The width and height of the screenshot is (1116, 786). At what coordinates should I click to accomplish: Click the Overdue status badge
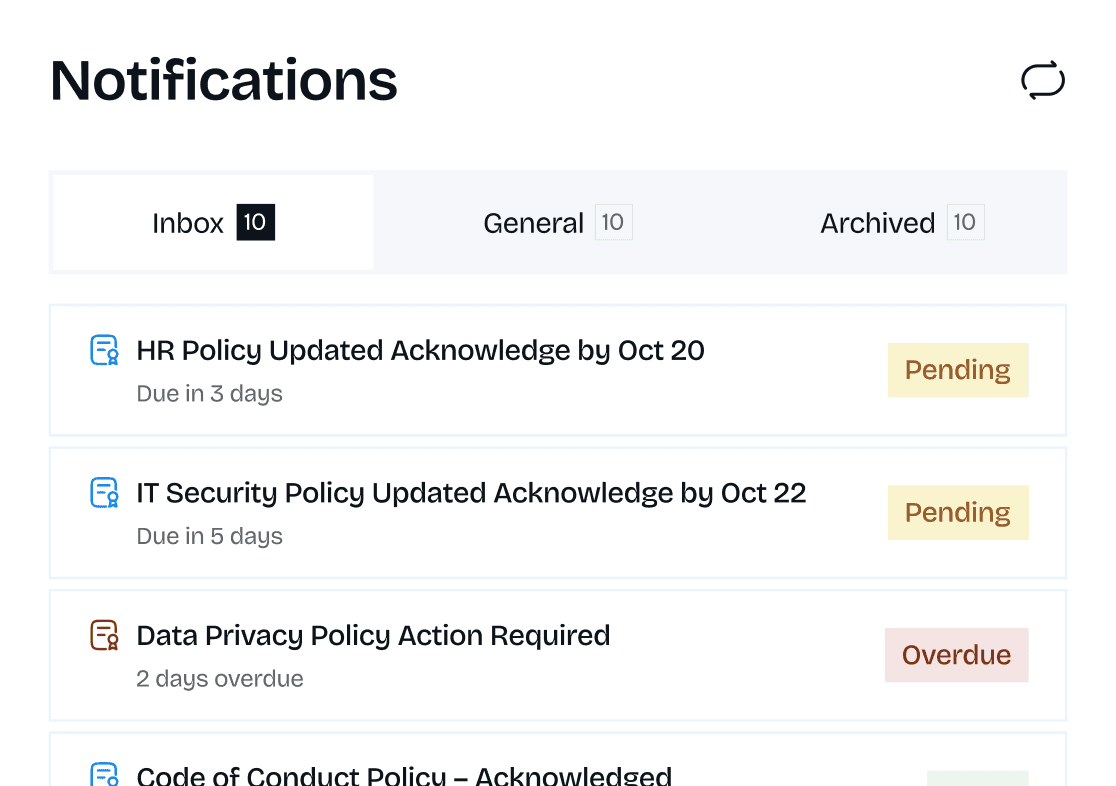tap(956, 655)
